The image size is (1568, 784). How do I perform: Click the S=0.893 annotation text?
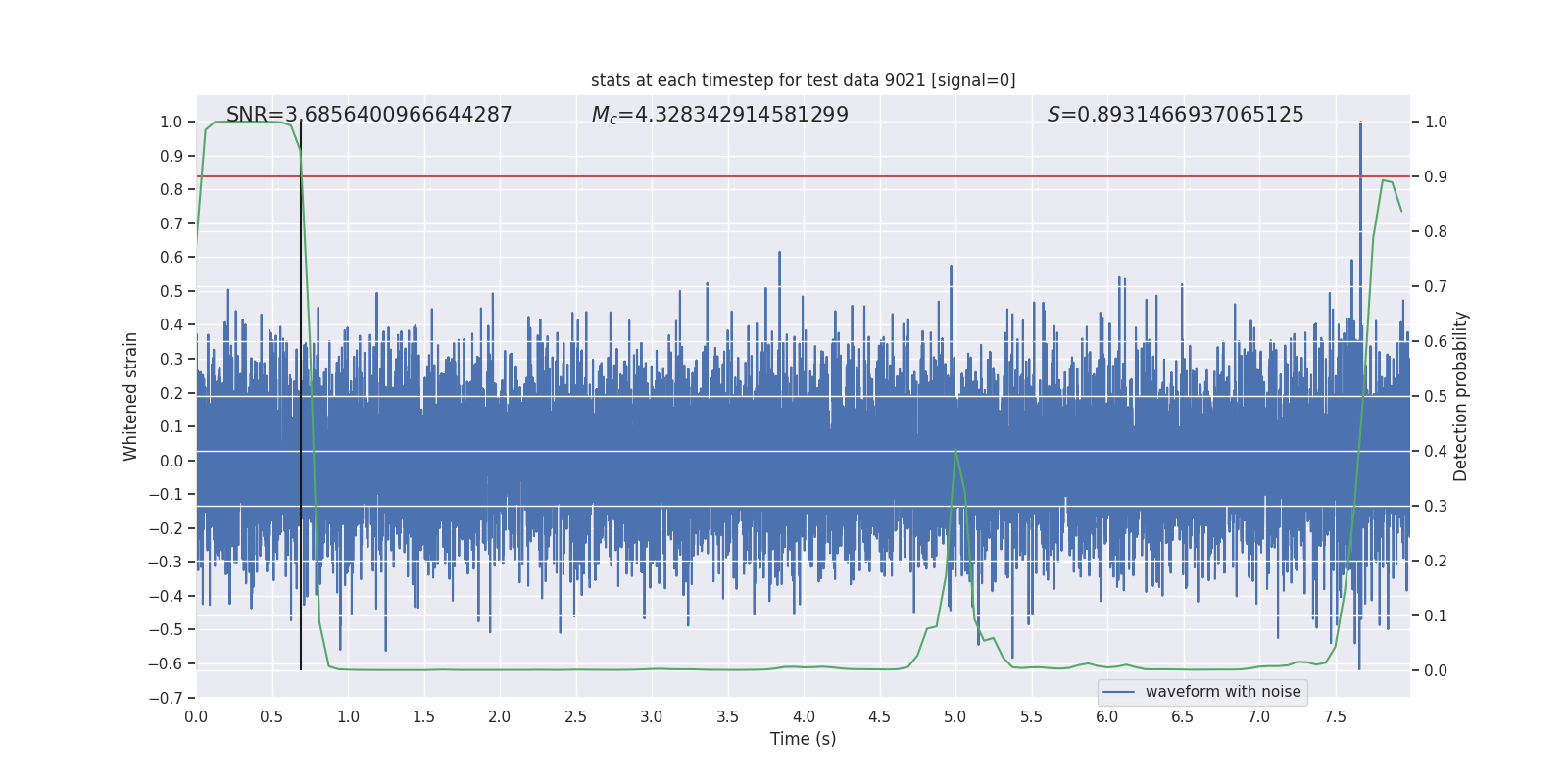tap(1175, 115)
